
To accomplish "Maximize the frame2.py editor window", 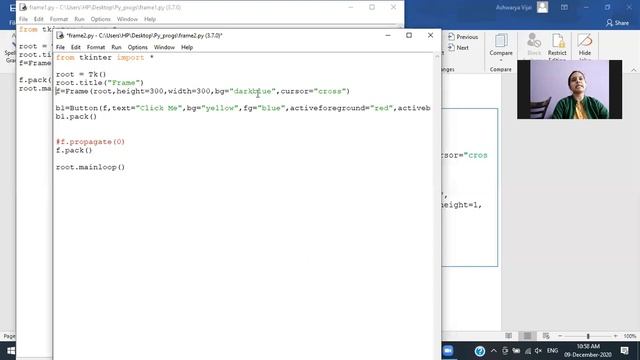I will tap(409, 36).
